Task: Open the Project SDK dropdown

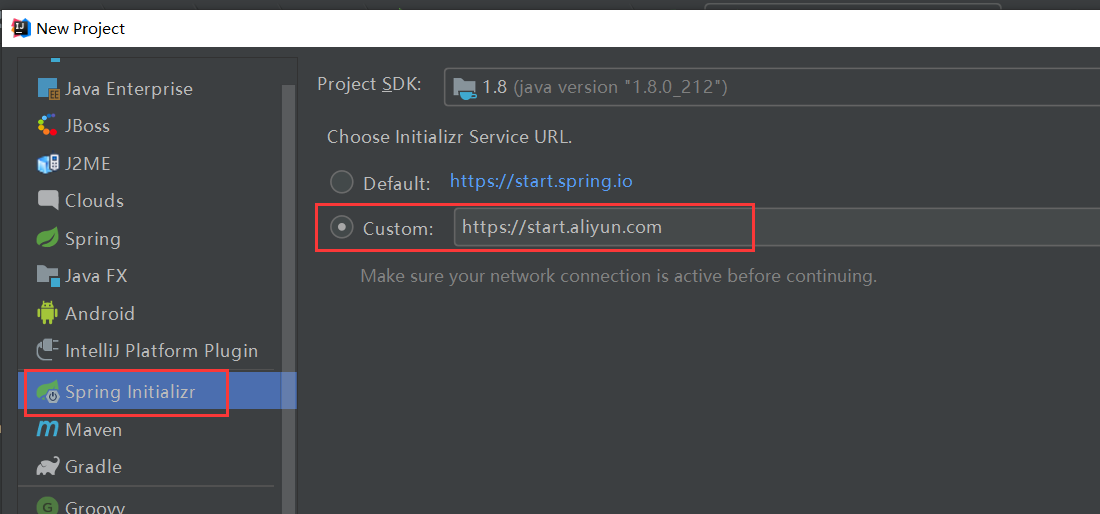Action: 772,87
